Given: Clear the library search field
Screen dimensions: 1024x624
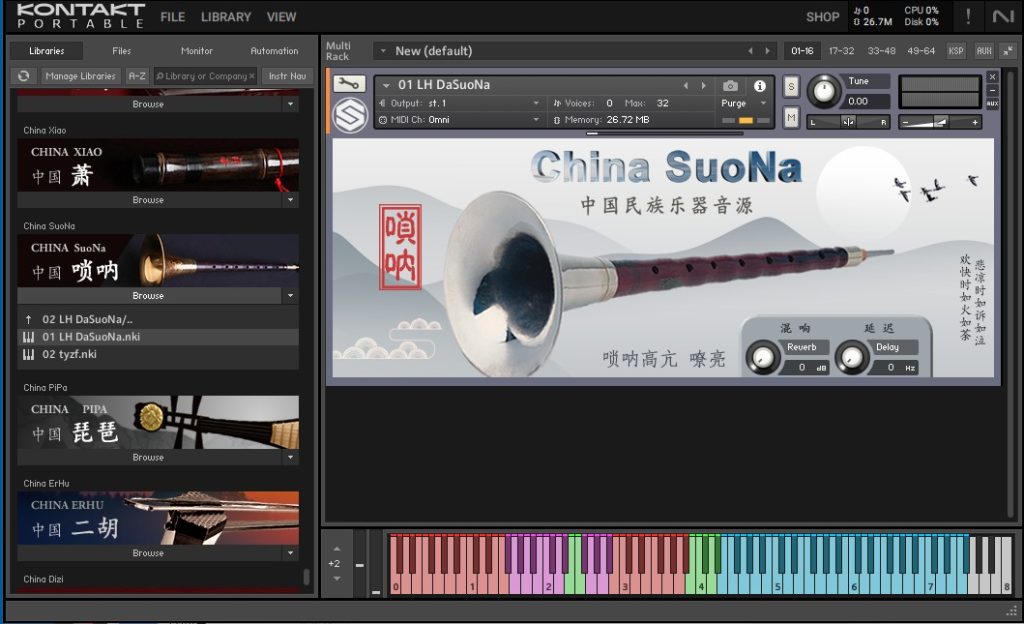Looking at the screenshot, I should pyautogui.click(x=251, y=76).
